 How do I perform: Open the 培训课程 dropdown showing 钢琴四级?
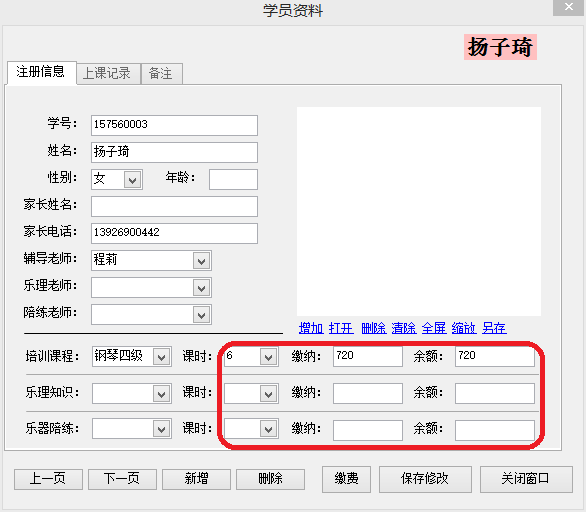tap(161, 357)
